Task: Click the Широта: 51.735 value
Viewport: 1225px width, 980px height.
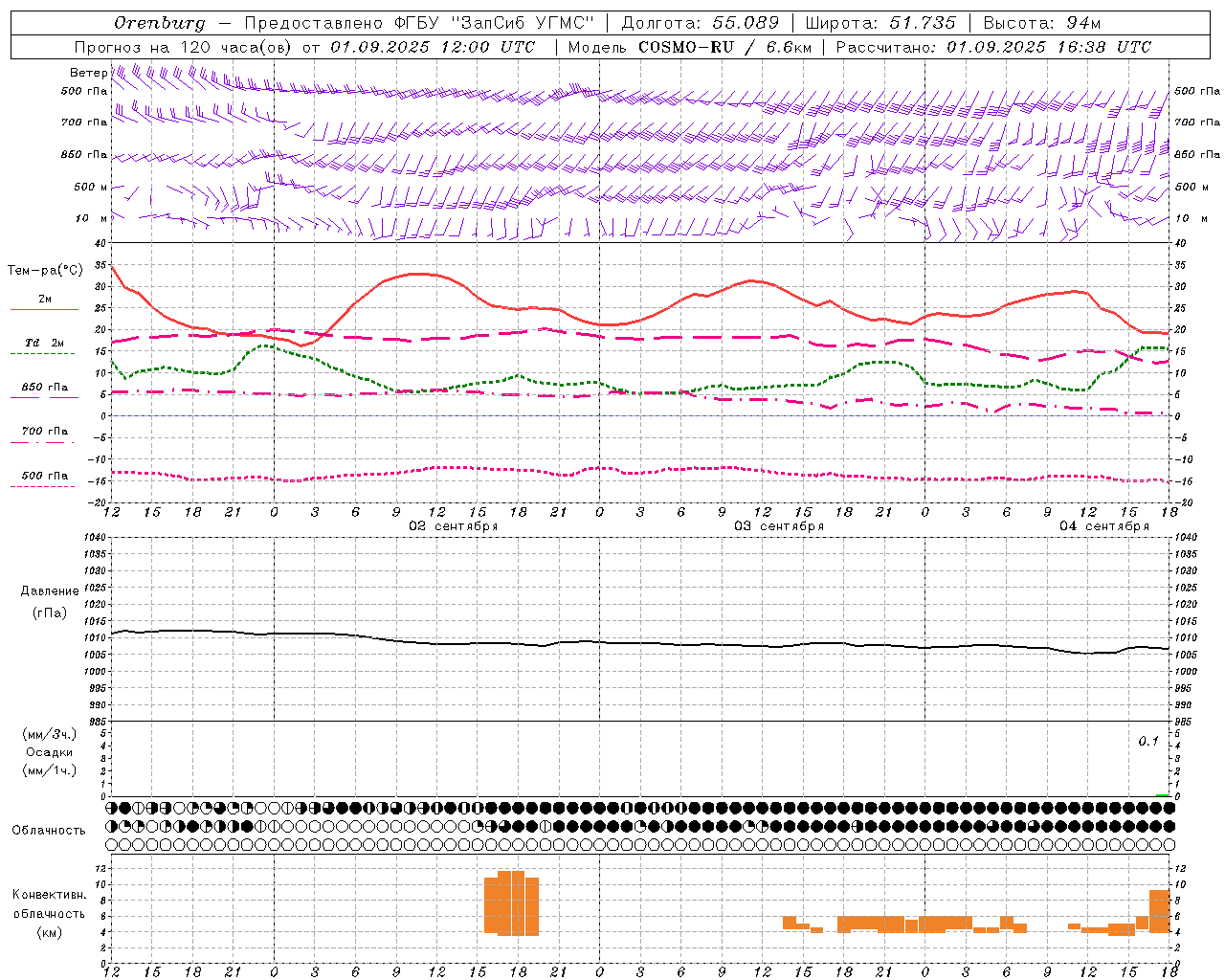Action: pyautogui.click(x=881, y=23)
